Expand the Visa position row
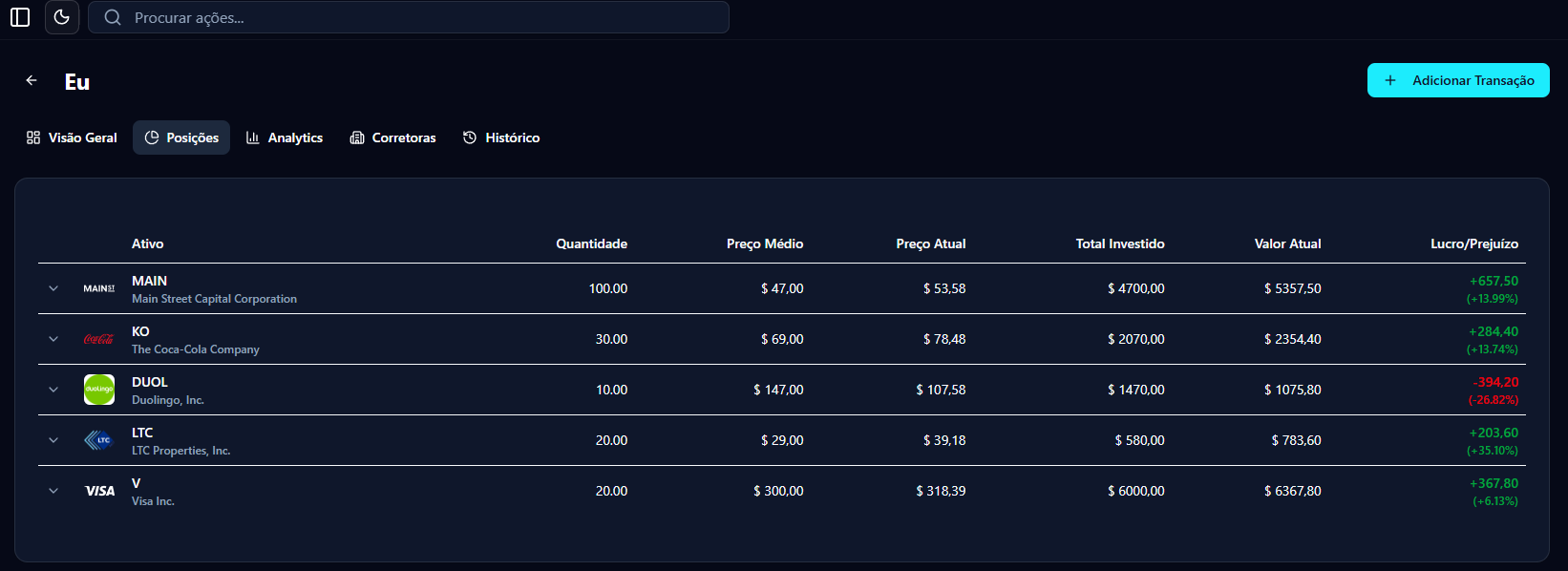The height and width of the screenshot is (571, 1568). click(53, 491)
